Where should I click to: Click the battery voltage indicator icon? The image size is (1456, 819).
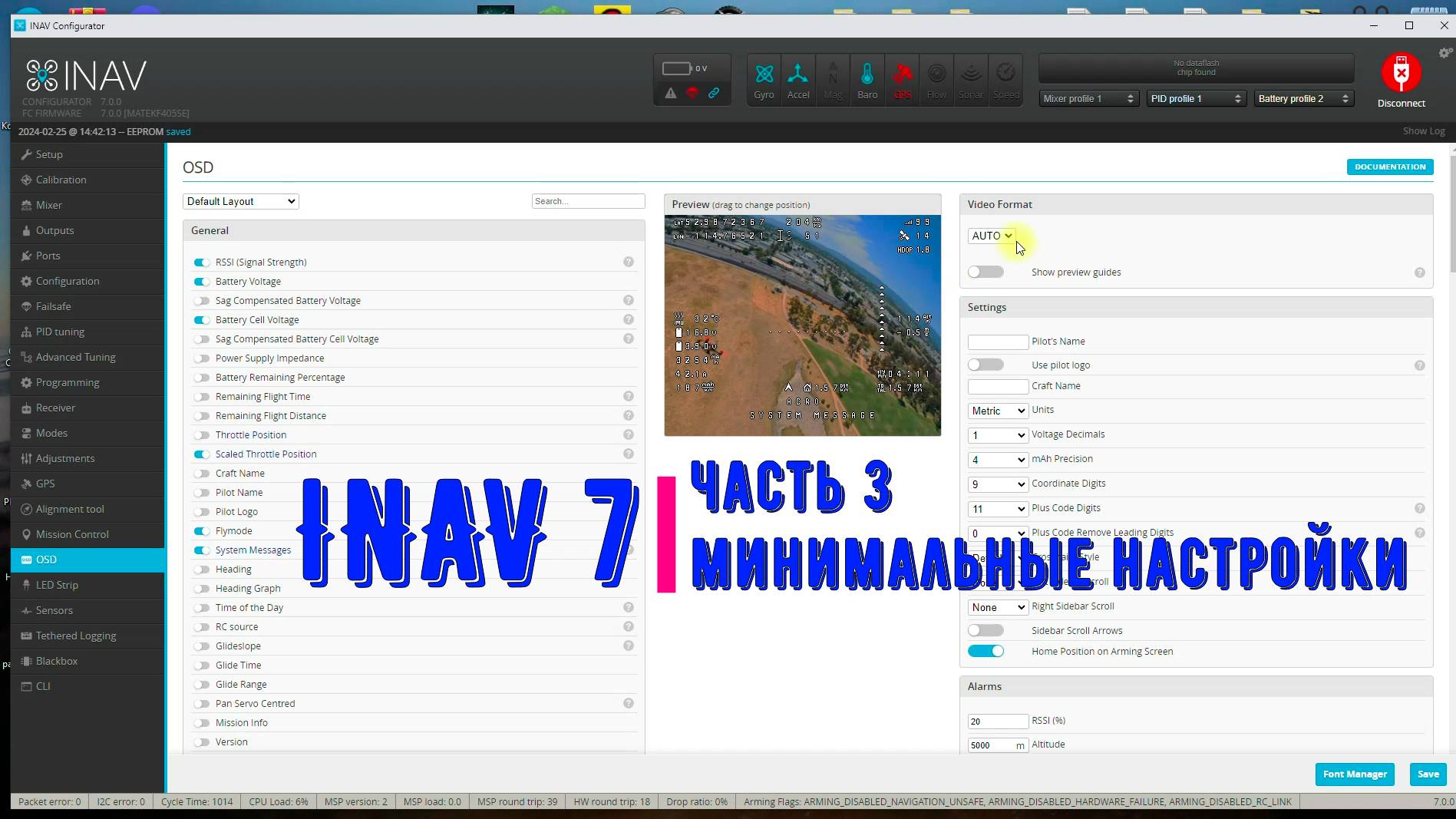click(x=677, y=68)
